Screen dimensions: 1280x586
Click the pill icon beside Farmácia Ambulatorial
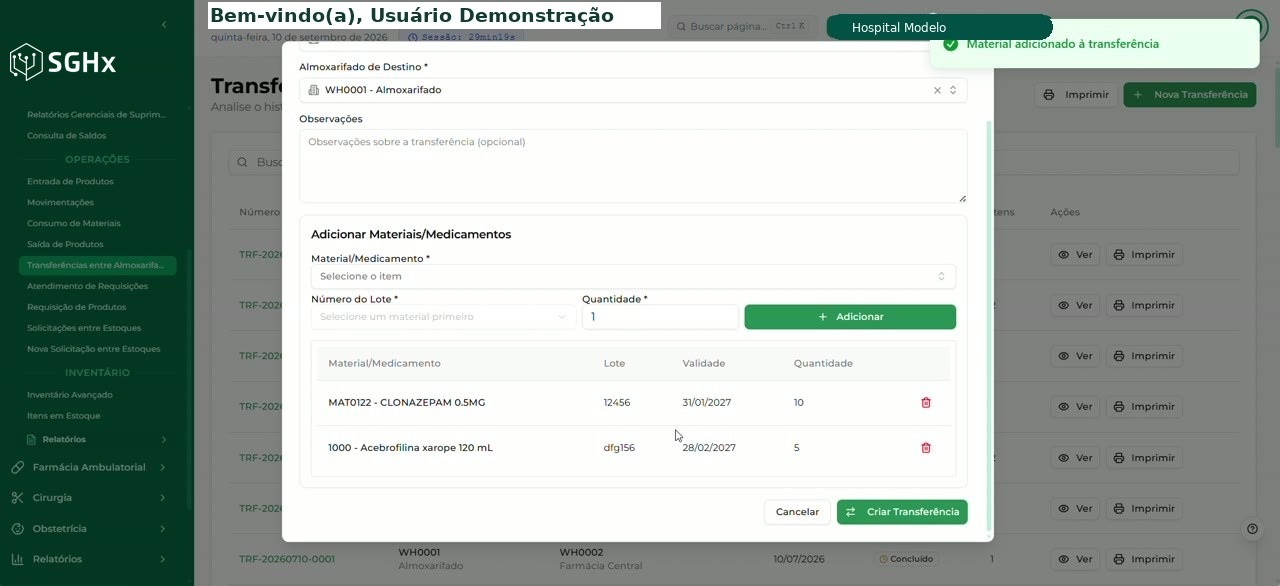18,467
